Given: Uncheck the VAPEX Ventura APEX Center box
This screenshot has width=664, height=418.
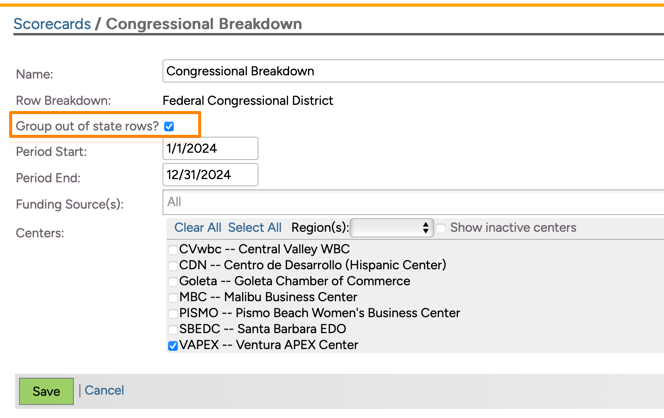Looking at the screenshot, I should pos(173,346).
